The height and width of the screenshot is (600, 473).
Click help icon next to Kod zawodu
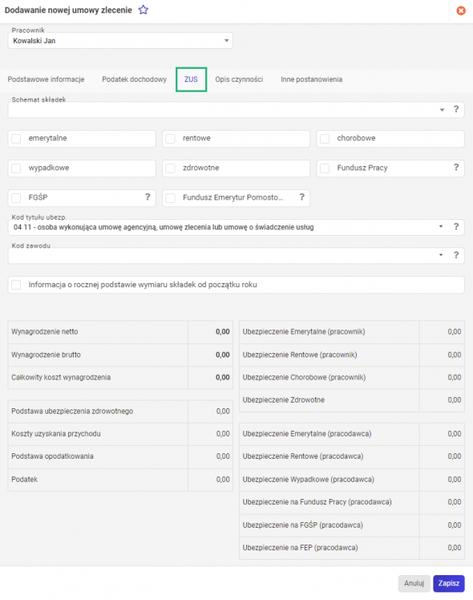click(456, 255)
